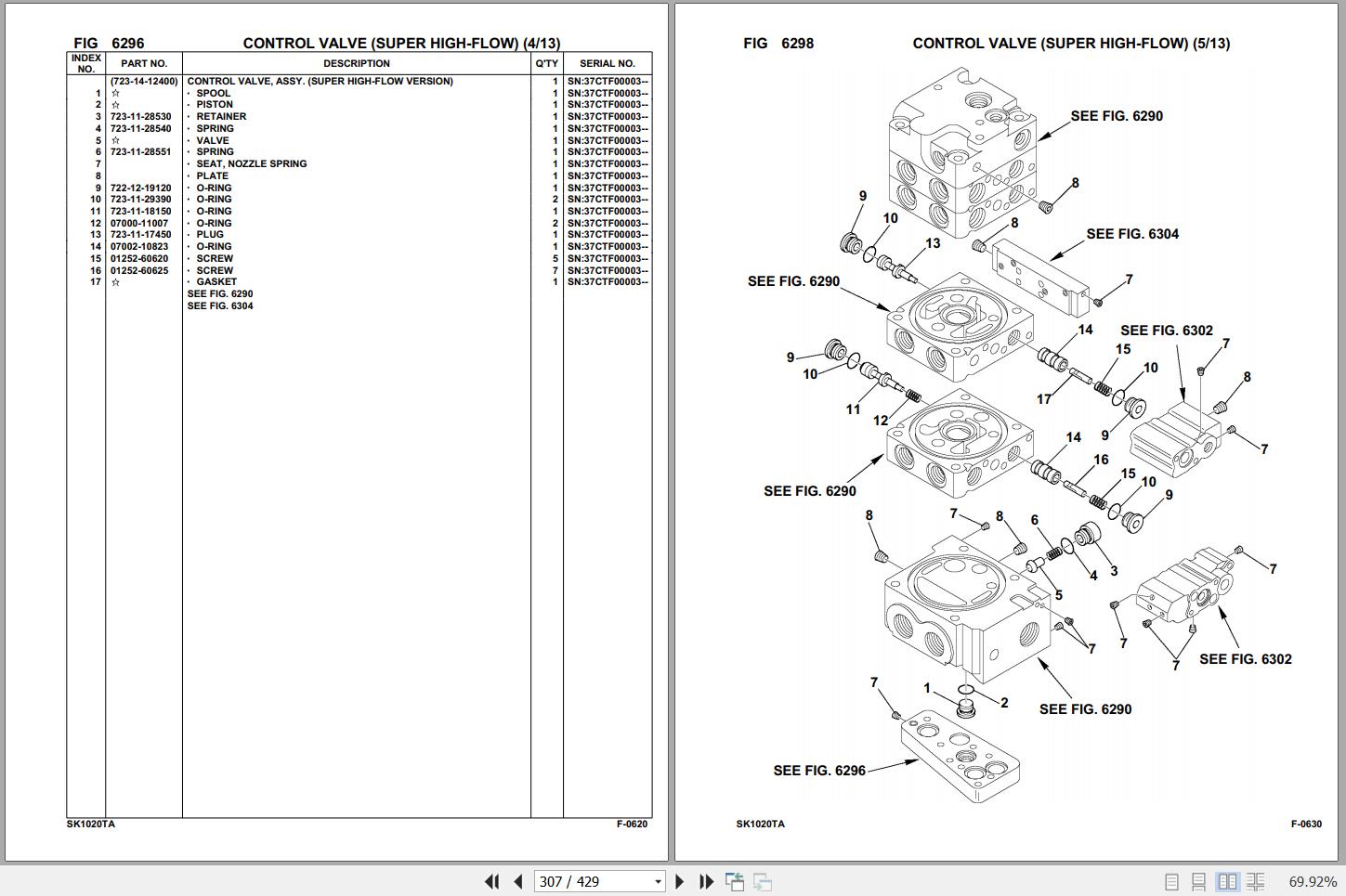Select part number 723-11-17450
This screenshot has width=1346, height=896.
pyautogui.click(x=141, y=235)
